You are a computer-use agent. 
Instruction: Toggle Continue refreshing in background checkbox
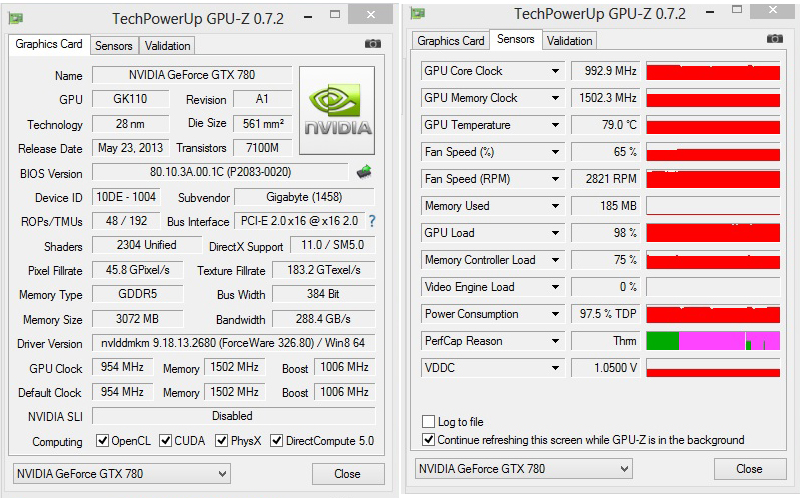429,440
